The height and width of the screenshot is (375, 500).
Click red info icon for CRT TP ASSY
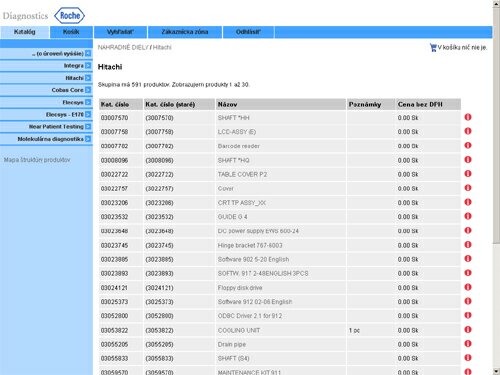(x=468, y=202)
